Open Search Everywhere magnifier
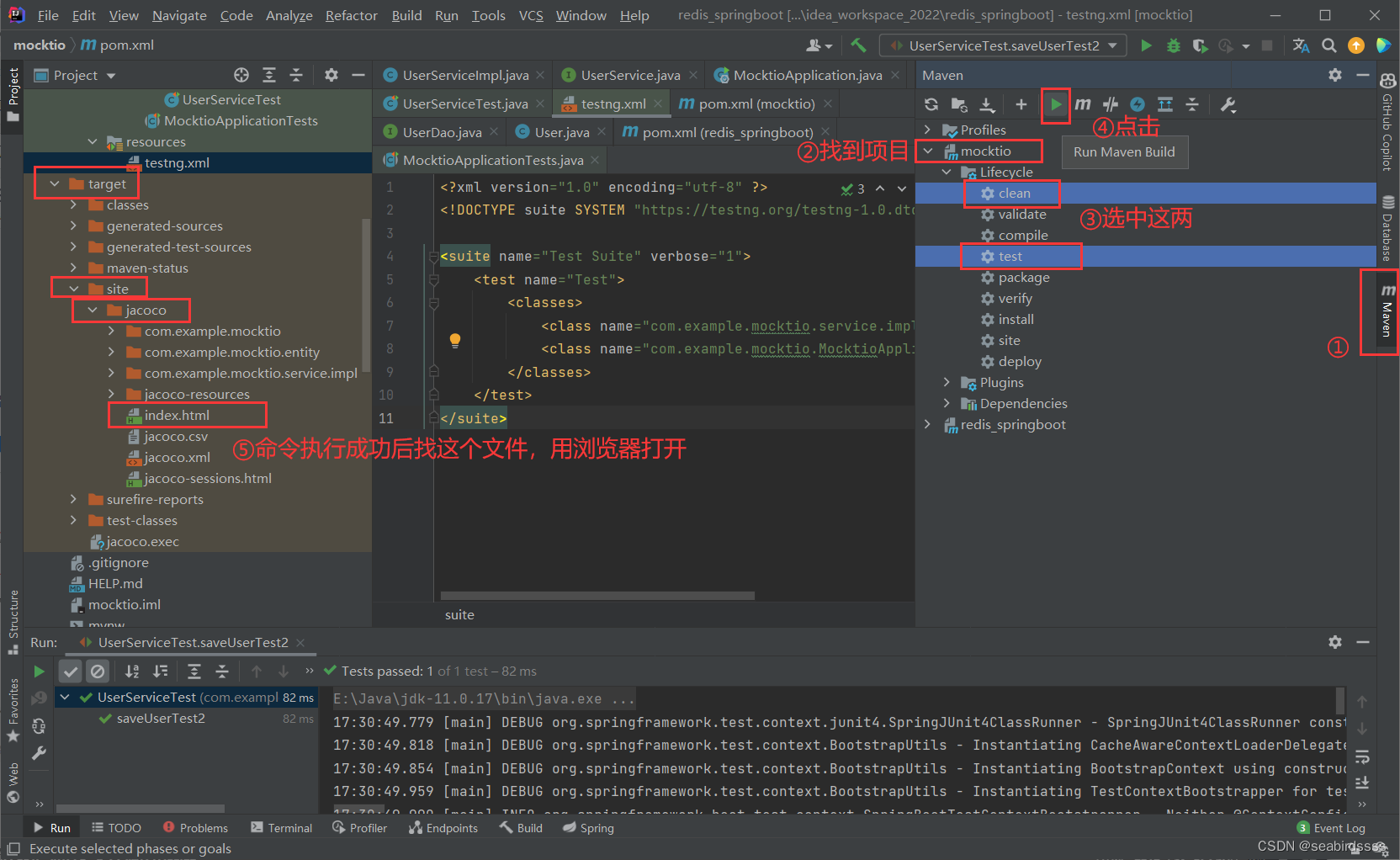Viewport: 1400px width, 860px height. pos(1328,45)
